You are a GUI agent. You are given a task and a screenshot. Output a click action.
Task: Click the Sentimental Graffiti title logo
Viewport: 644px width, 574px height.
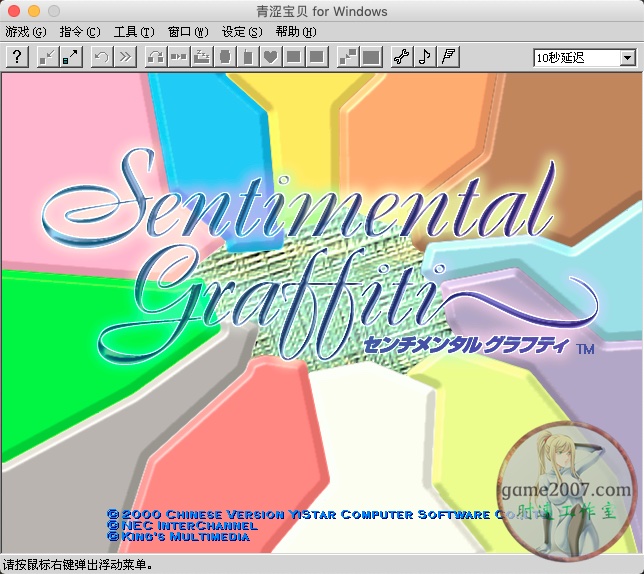[318, 255]
